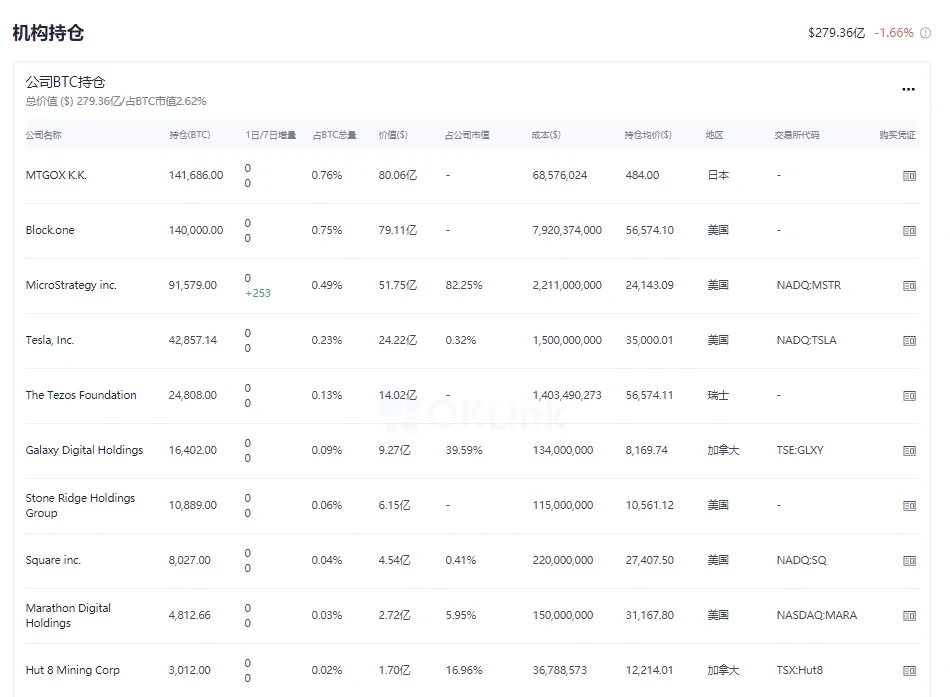Sort by 持仓(BTC) column header

[189, 135]
